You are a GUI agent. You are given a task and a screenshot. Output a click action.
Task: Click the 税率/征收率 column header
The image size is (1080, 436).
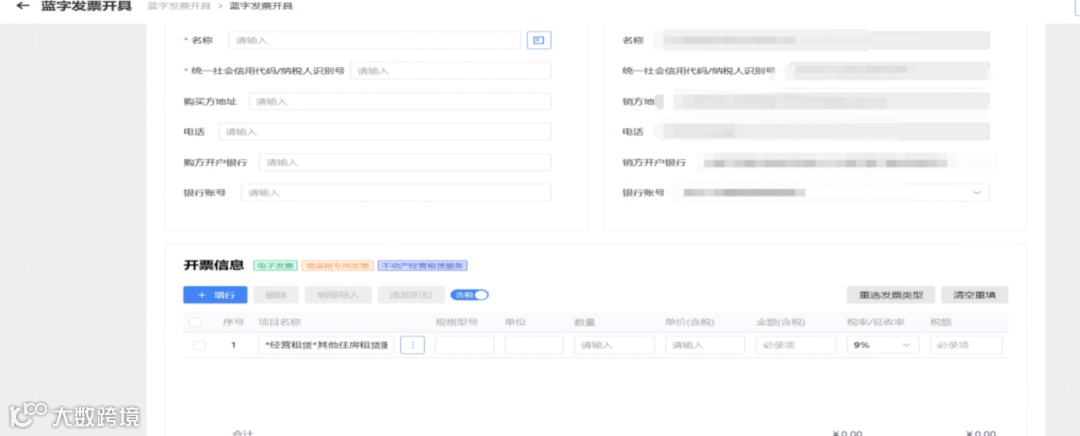[x=875, y=322]
